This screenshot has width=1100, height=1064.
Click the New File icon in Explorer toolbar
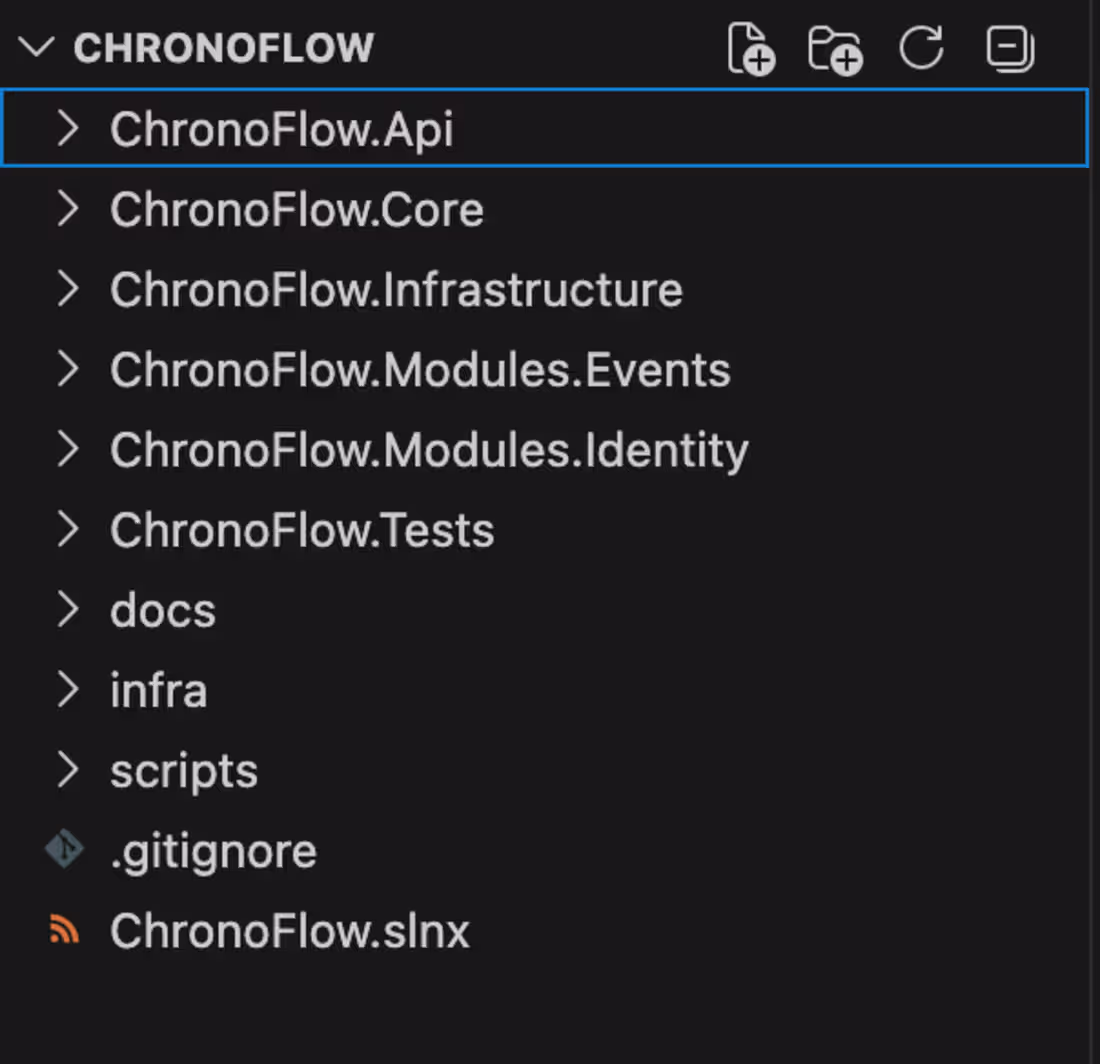[750, 48]
